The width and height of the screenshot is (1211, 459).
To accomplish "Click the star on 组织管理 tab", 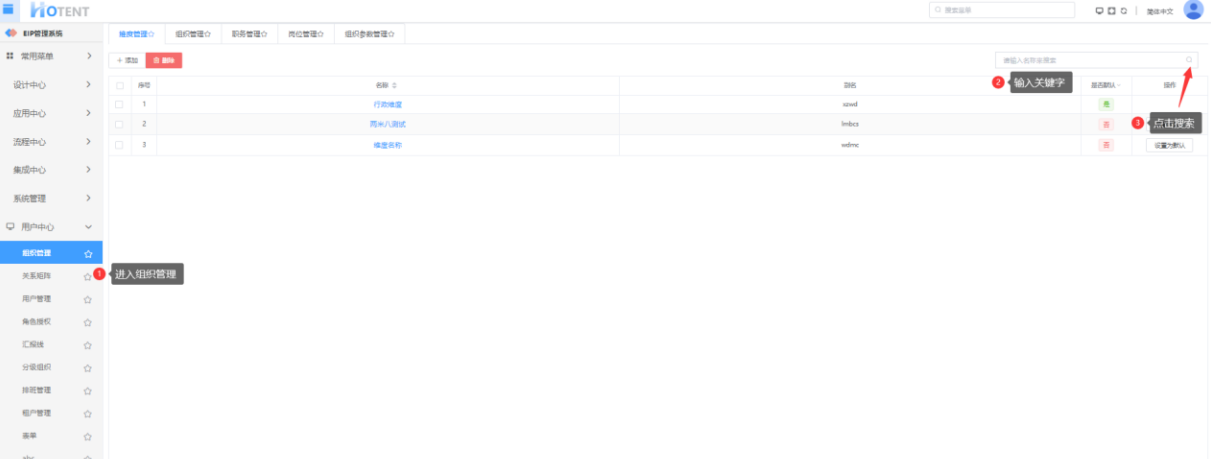I will pyautogui.click(x=207, y=33).
